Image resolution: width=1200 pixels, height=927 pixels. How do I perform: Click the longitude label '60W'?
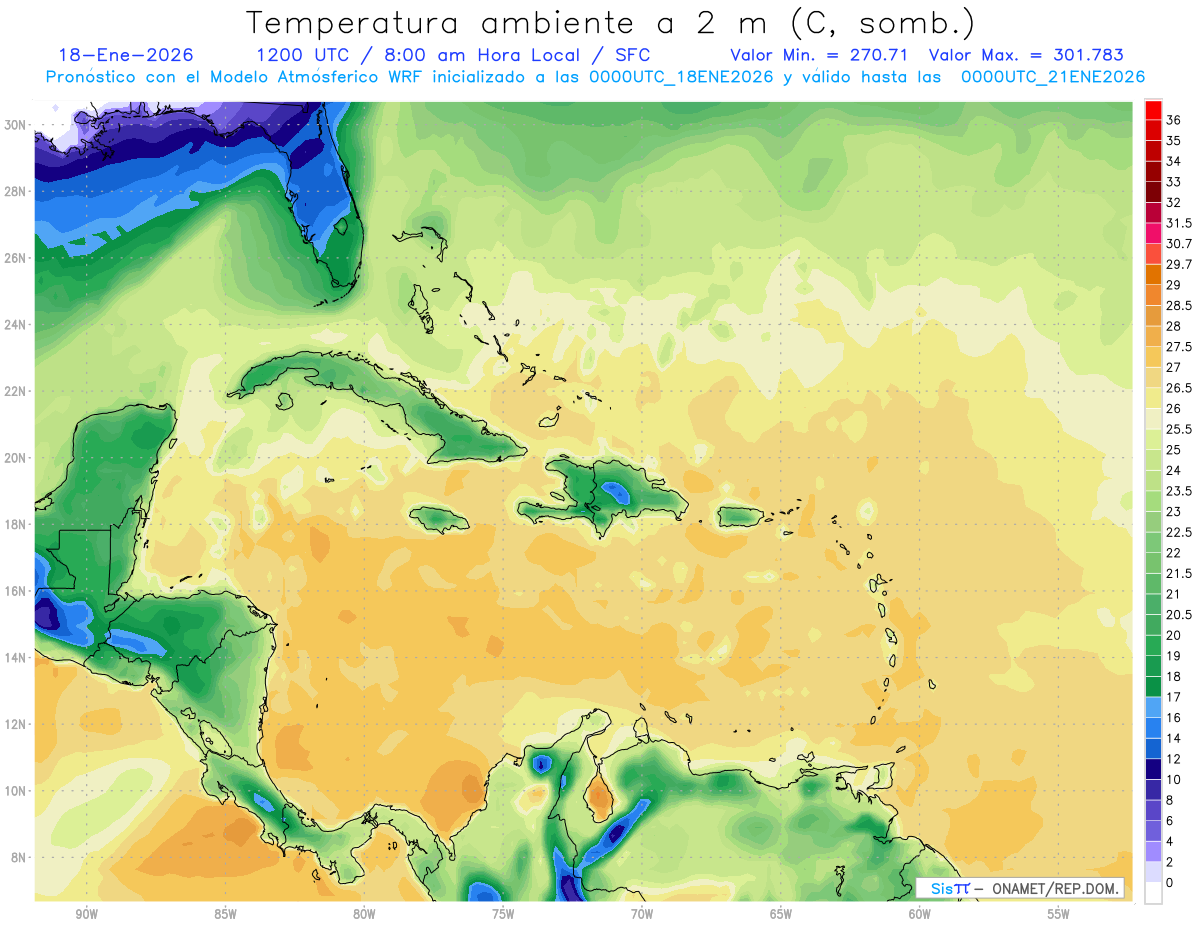point(920,914)
